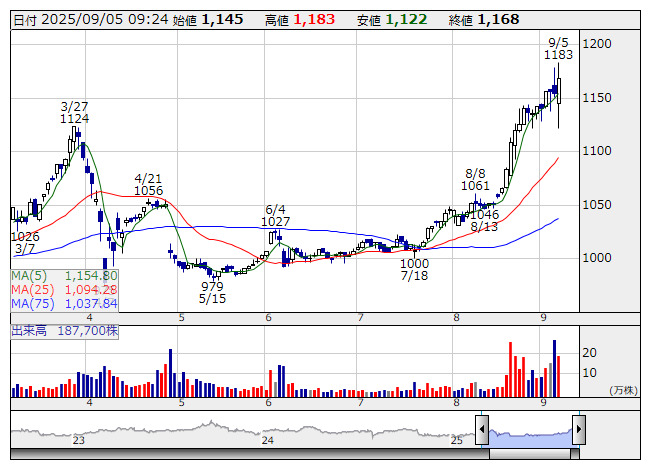Click the left range handle arrow in navigator
The height and width of the screenshot is (470, 653).
[x=482, y=431]
